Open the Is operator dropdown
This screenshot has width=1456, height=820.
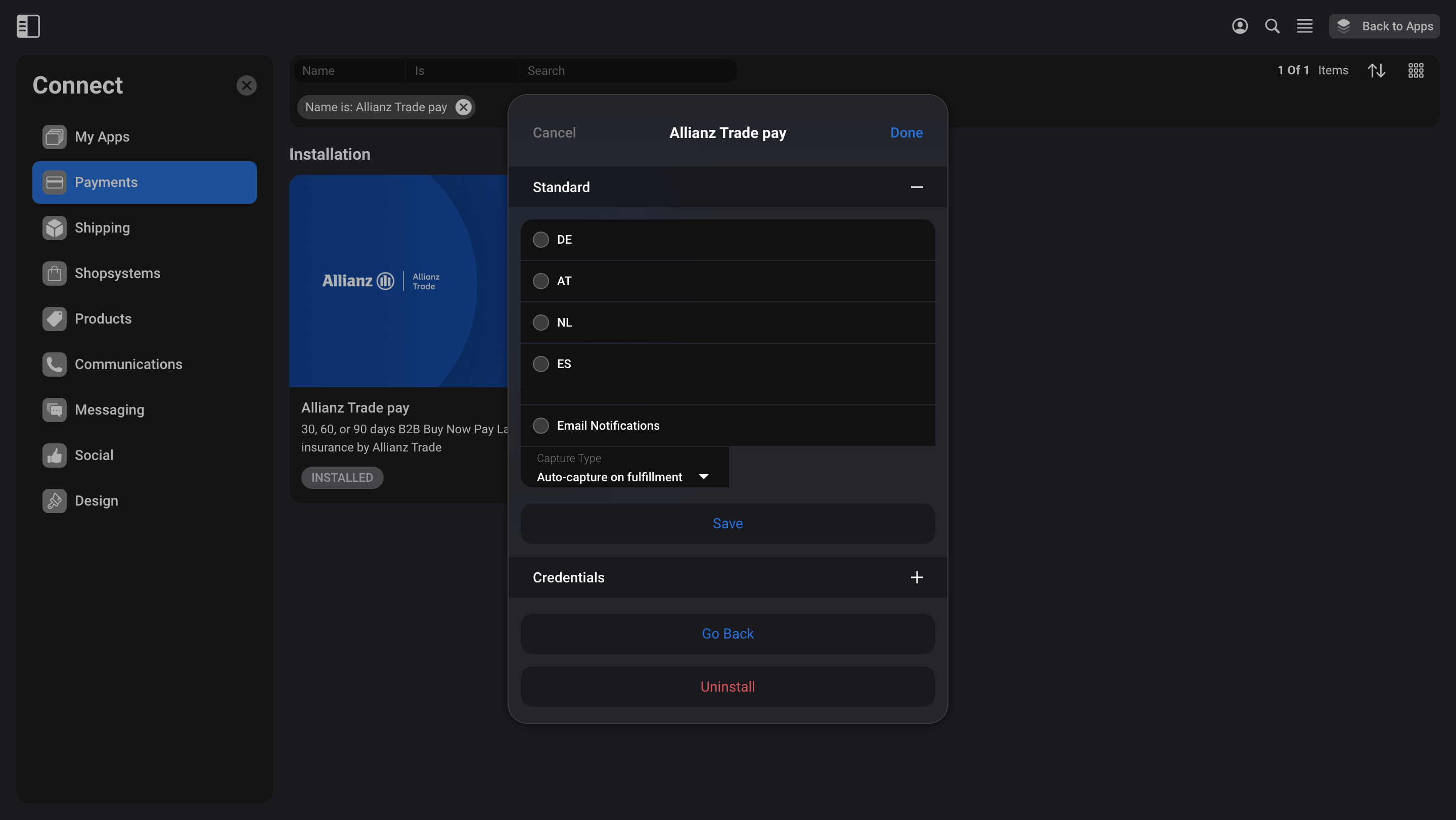(x=462, y=71)
